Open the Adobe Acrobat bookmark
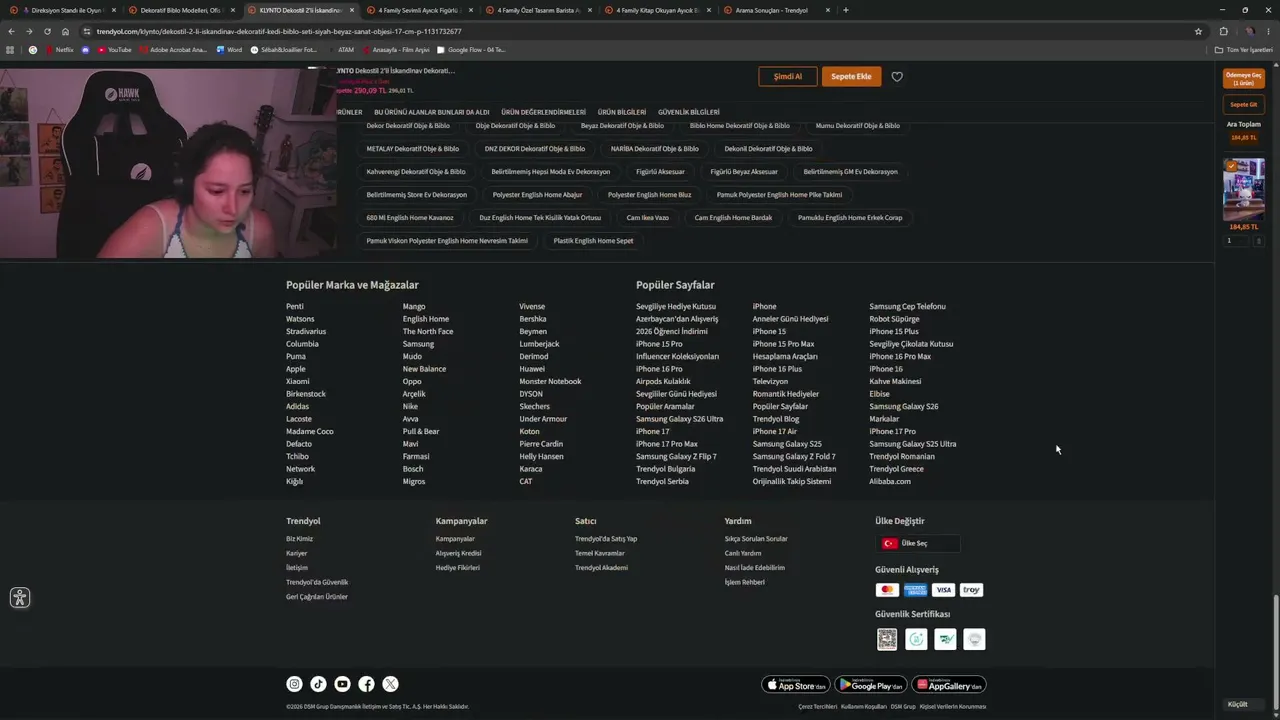 [173, 49]
